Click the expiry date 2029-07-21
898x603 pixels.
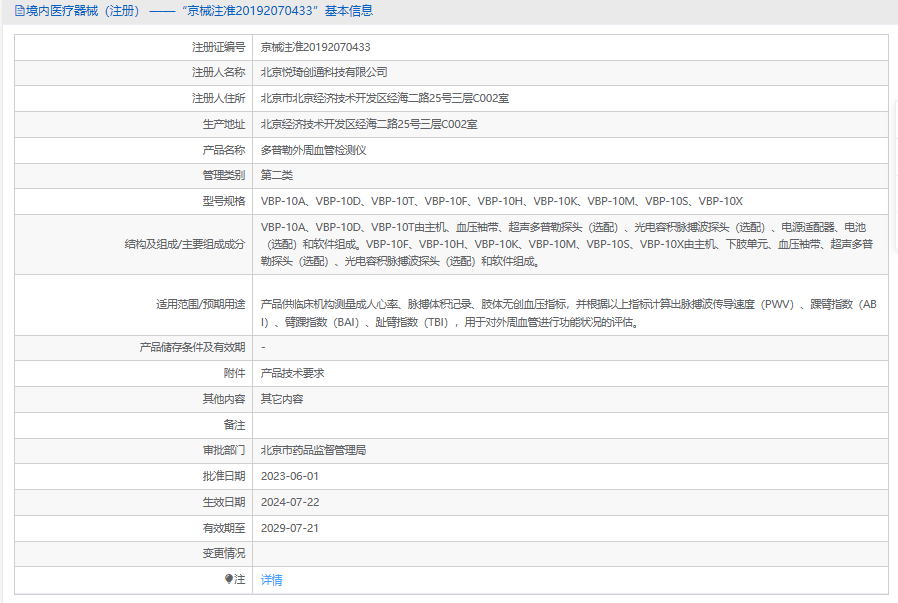[289, 528]
